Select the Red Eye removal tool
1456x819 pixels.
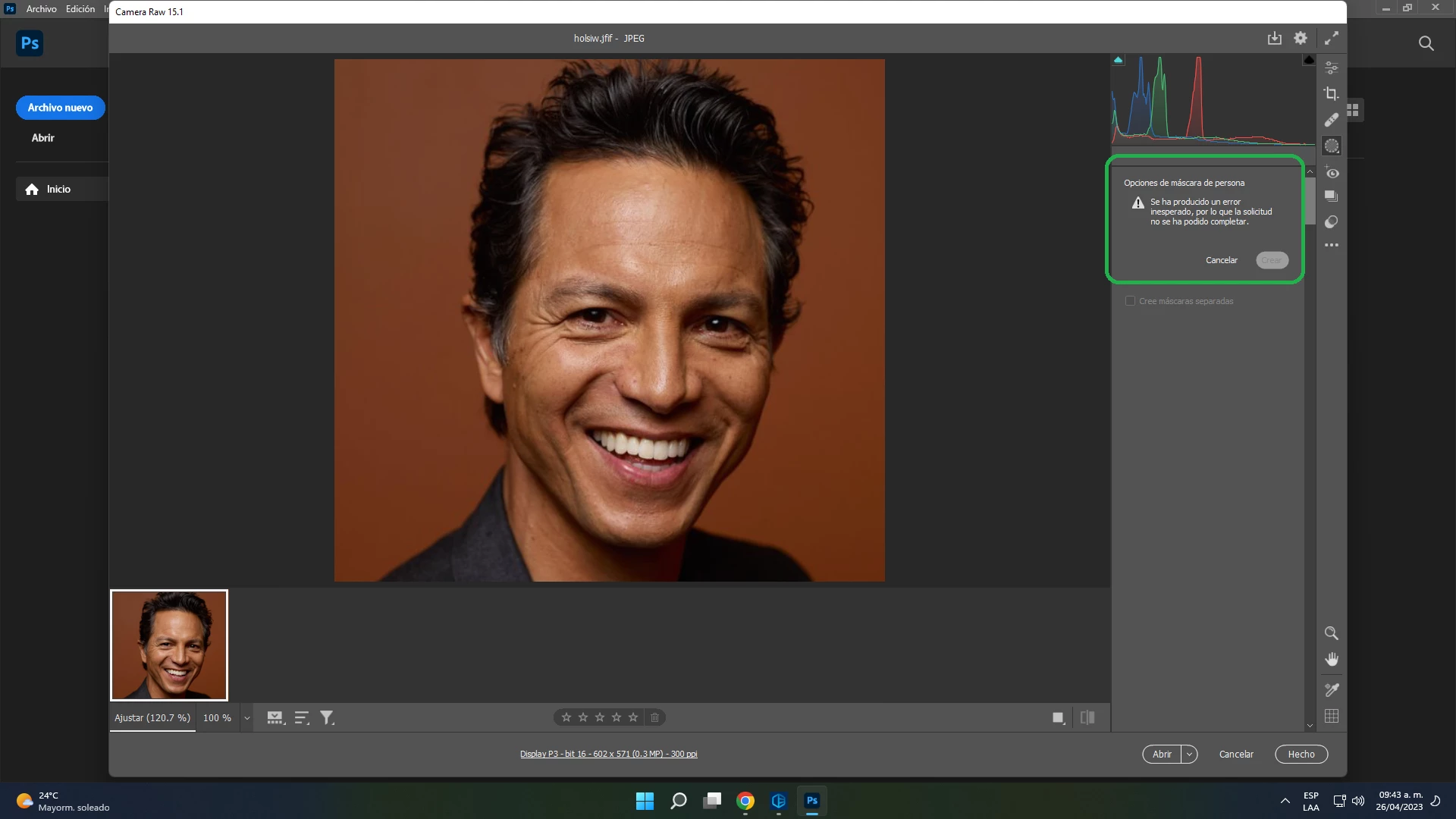1331,173
